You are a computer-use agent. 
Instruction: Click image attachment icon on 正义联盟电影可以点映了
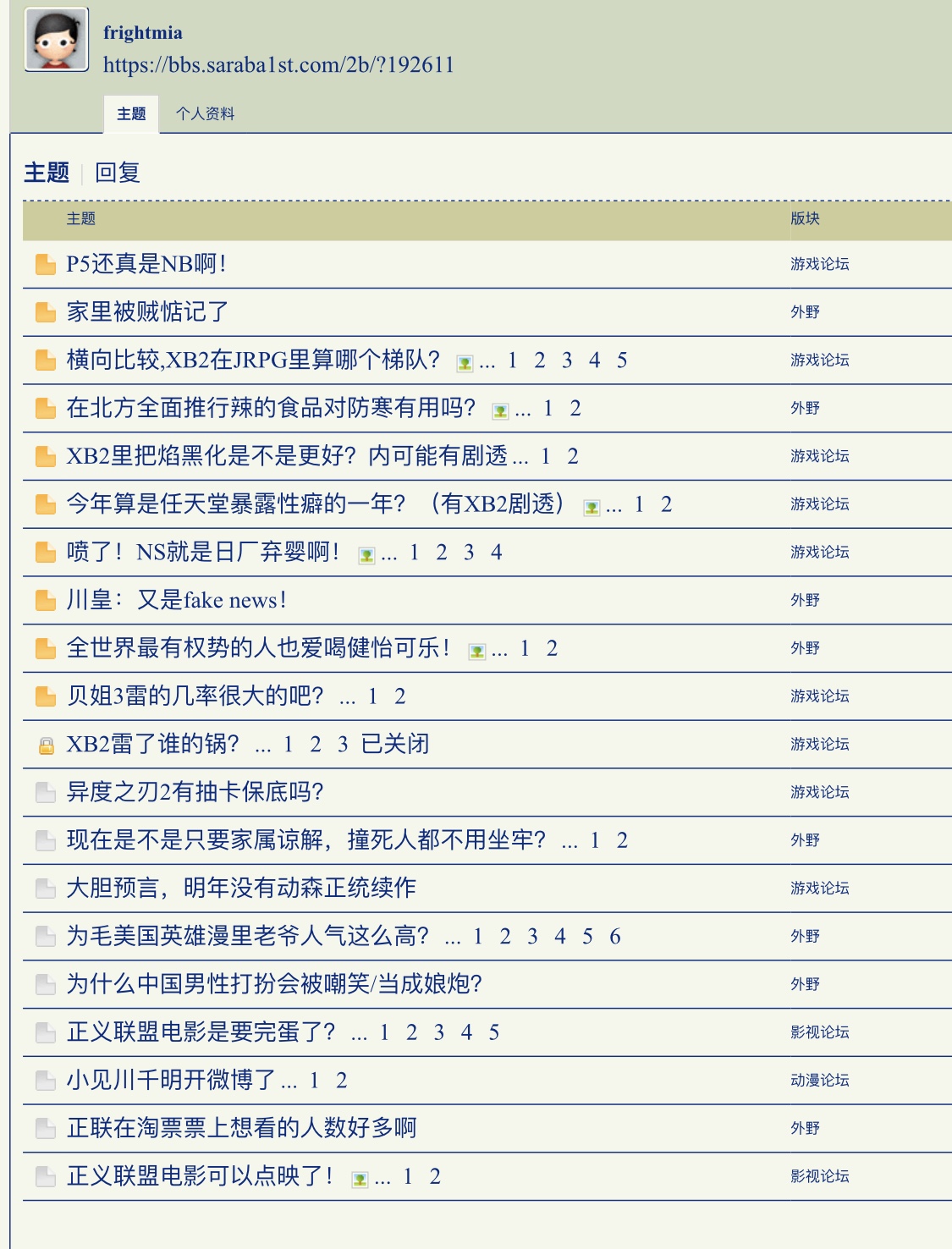360,1179
